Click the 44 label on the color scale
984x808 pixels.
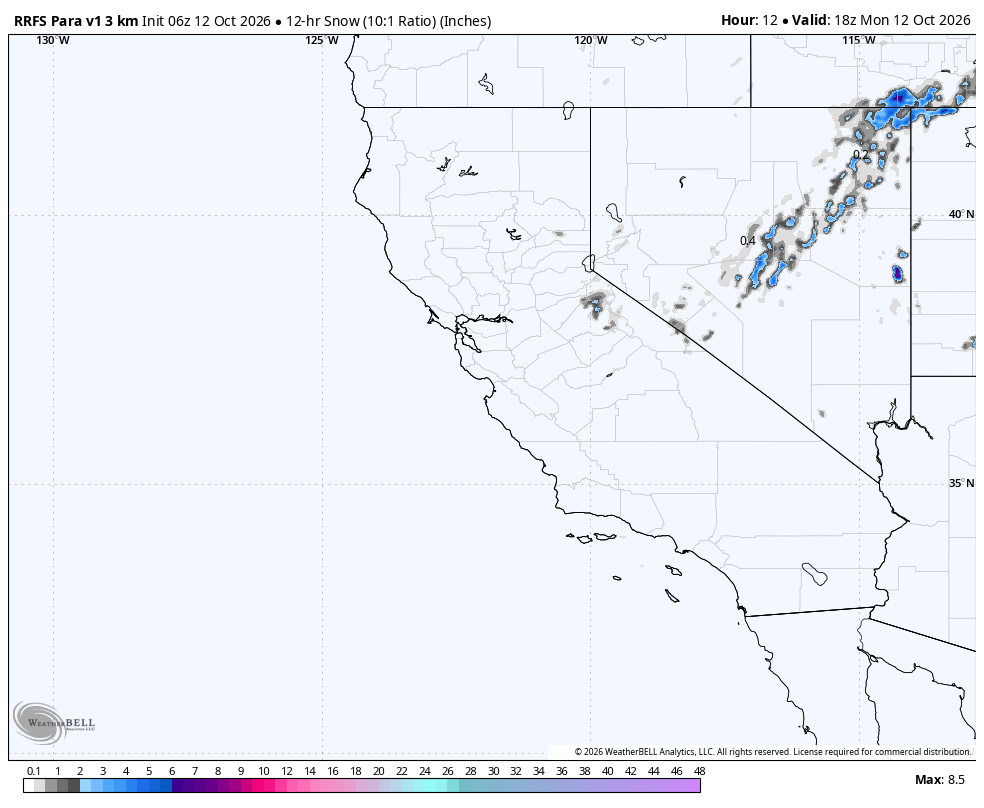point(653,772)
